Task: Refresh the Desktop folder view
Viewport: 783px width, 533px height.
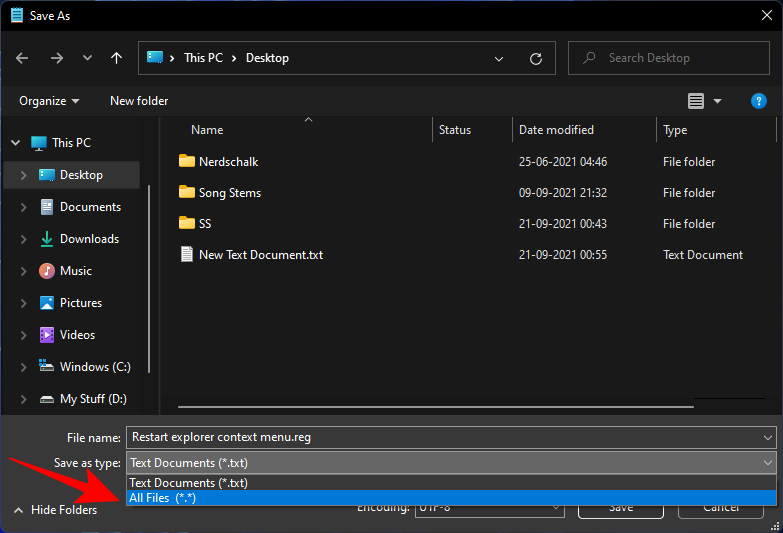Action: (x=536, y=59)
